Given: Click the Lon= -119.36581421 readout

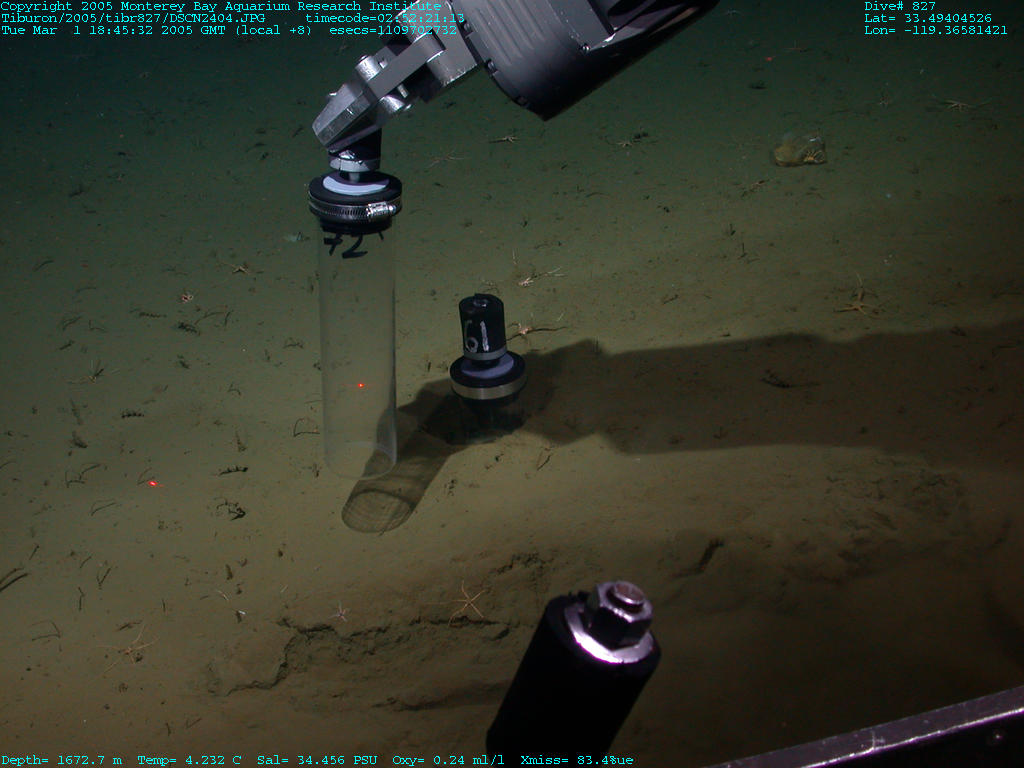Looking at the screenshot, I should (x=936, y=30).
